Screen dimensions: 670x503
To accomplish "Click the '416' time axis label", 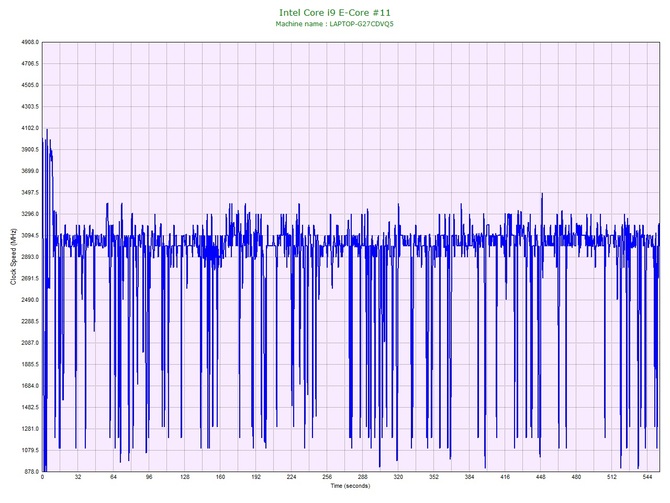I will tap(505, 477).
